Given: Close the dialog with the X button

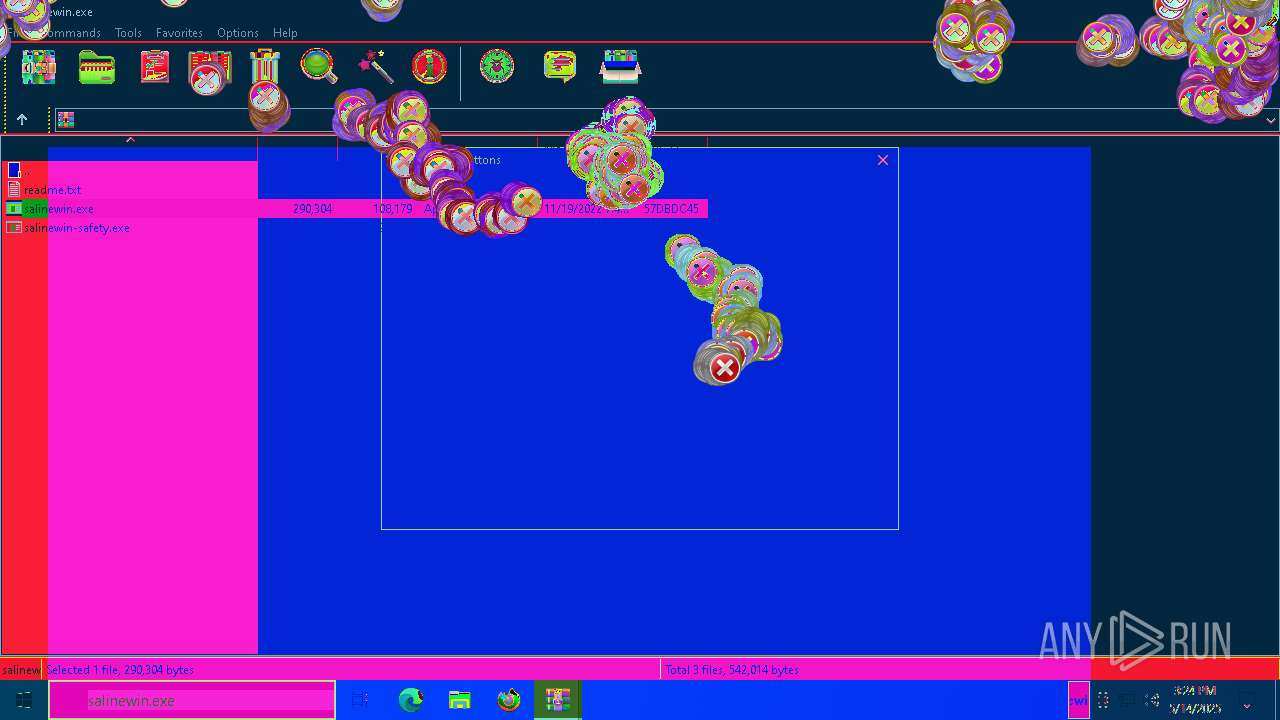Looking at the screenshot, I should pos(883,160).
